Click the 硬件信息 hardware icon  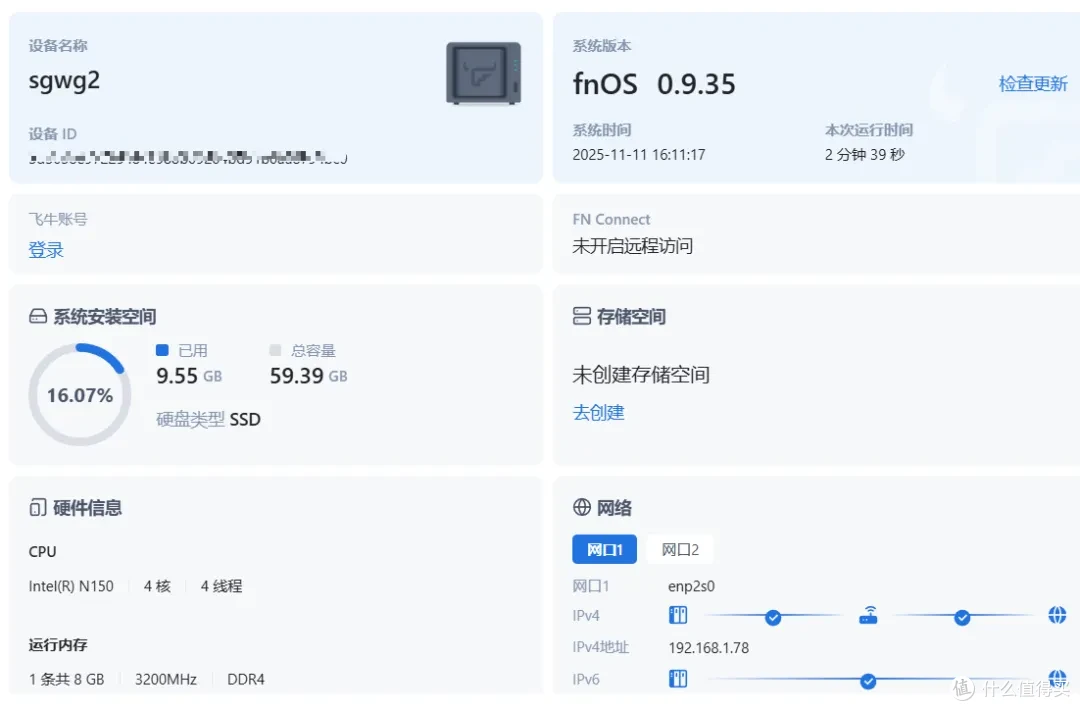pos(38,508)
